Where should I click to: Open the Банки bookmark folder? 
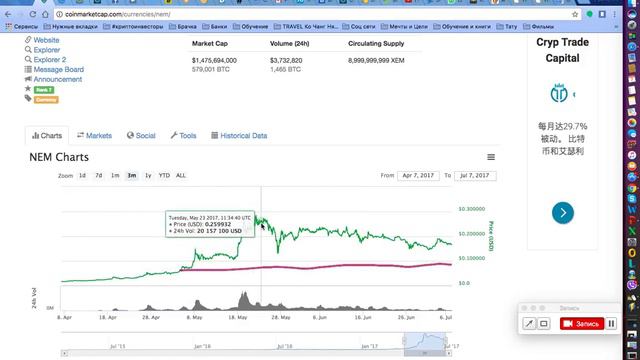coord(215,27)
